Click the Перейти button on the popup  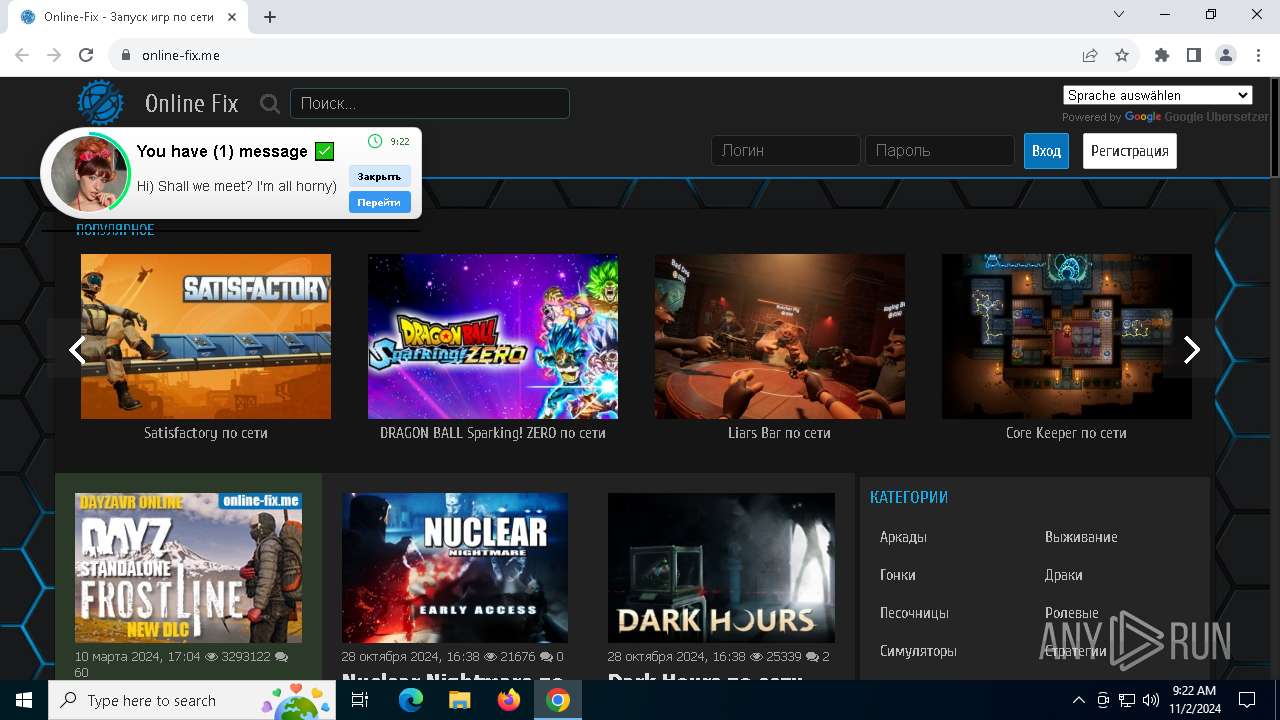pos(379,202)
